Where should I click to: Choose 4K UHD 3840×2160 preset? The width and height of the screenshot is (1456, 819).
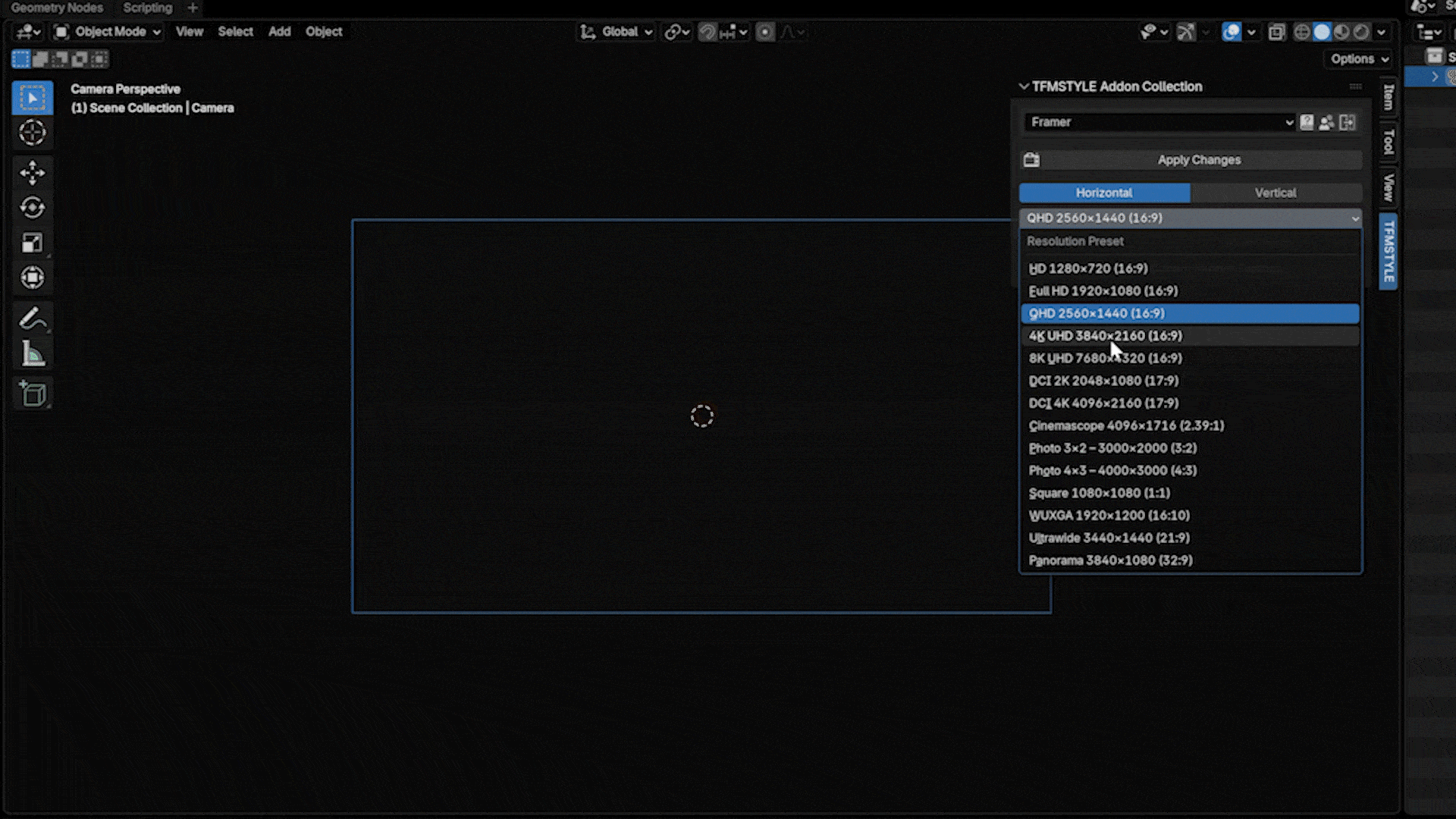coord(1105,336)
